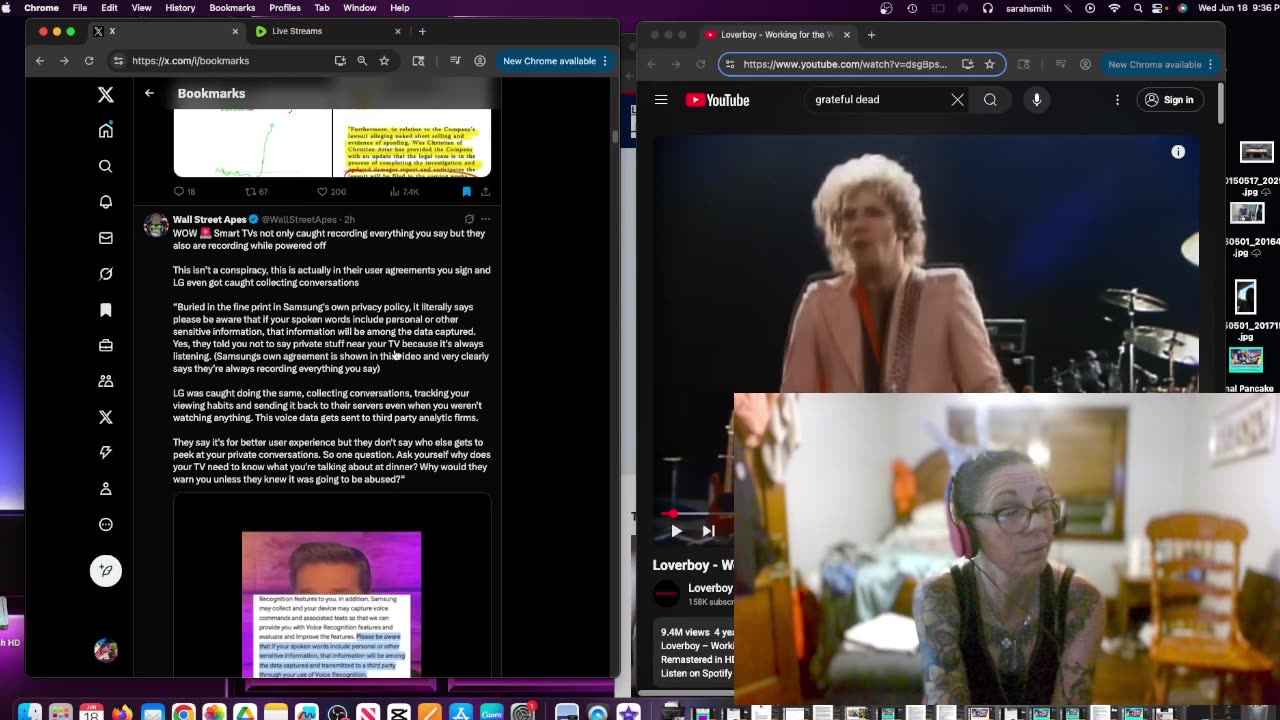Click the compose Post button
Image resolution: width=1280 pixels, height=720 pixels.
click(106, 571)
